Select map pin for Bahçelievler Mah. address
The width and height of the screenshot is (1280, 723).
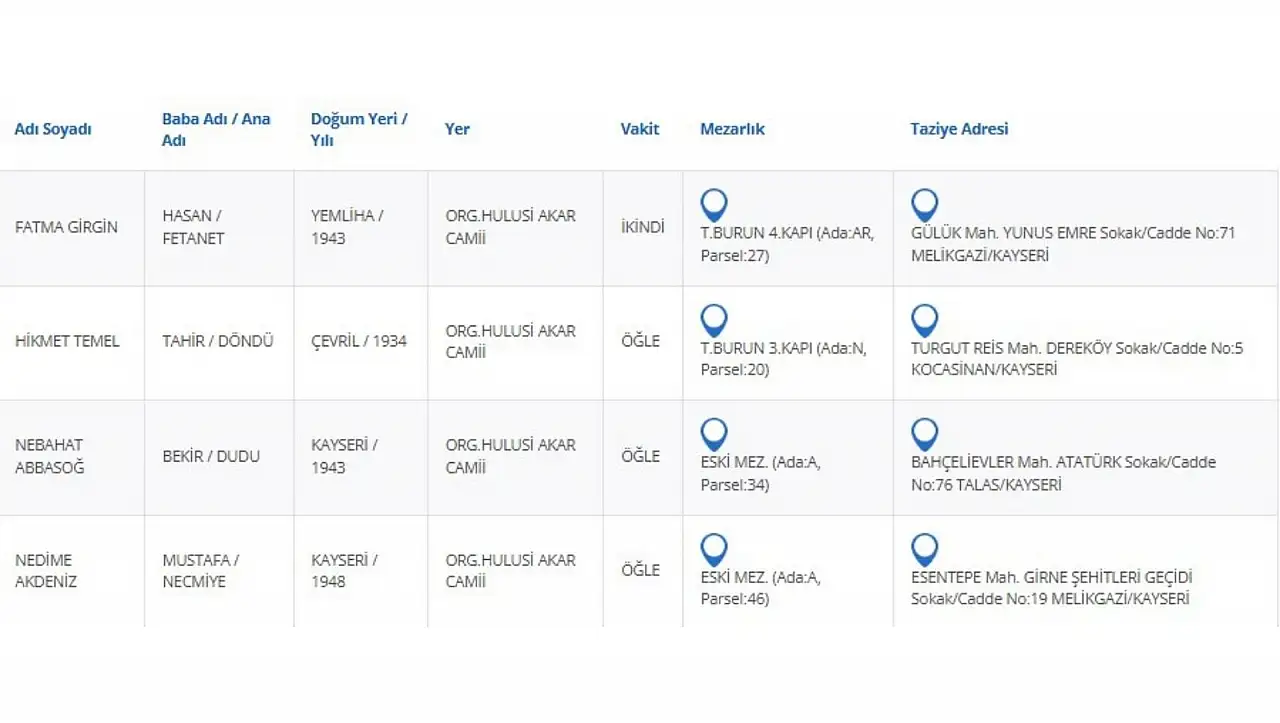coord(924,434)
